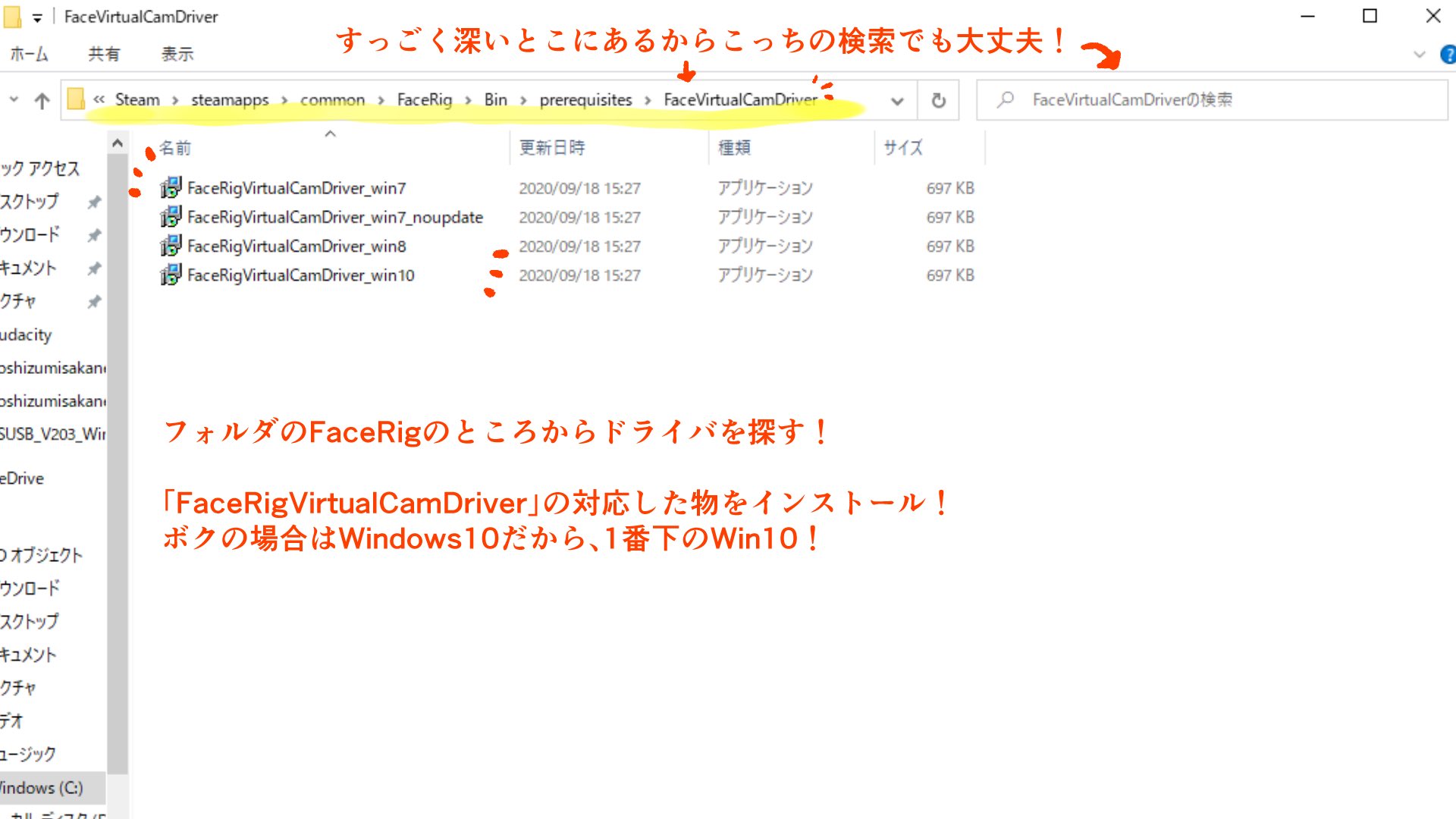Open recent locations dropdown near navigation arrows
The image size is (1456, 819).
pyautogui.click(x=14, y=99)
